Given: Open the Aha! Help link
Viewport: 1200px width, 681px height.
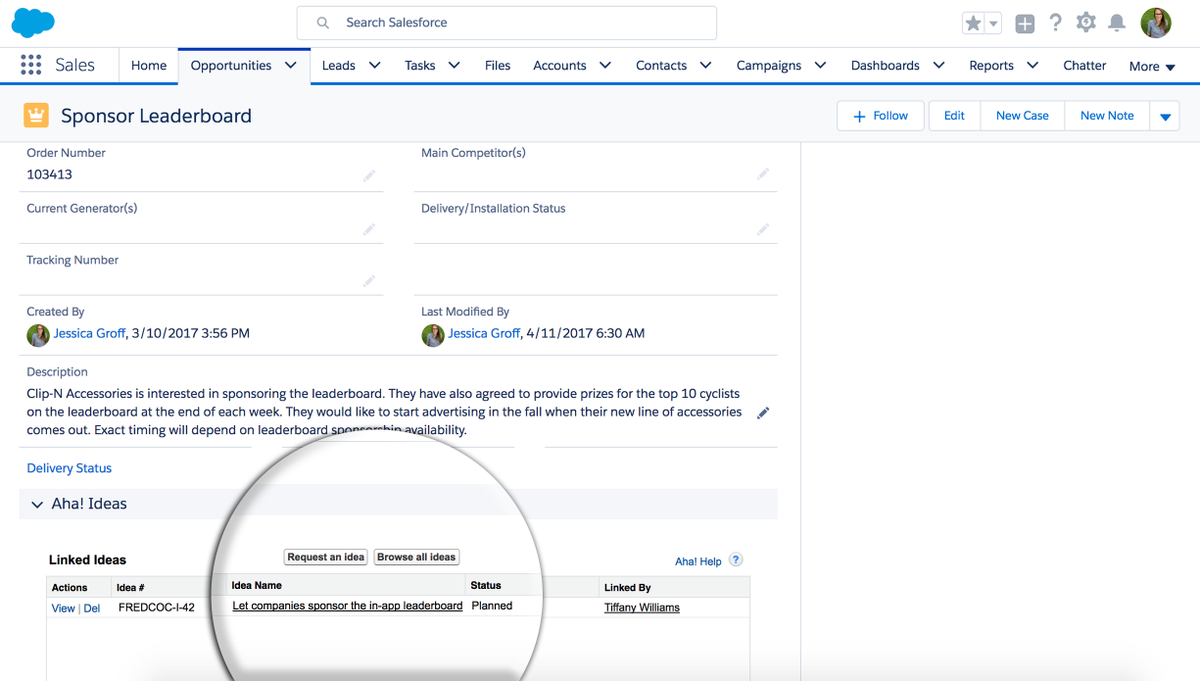Looking at the screenshot, I should [698, 561].
